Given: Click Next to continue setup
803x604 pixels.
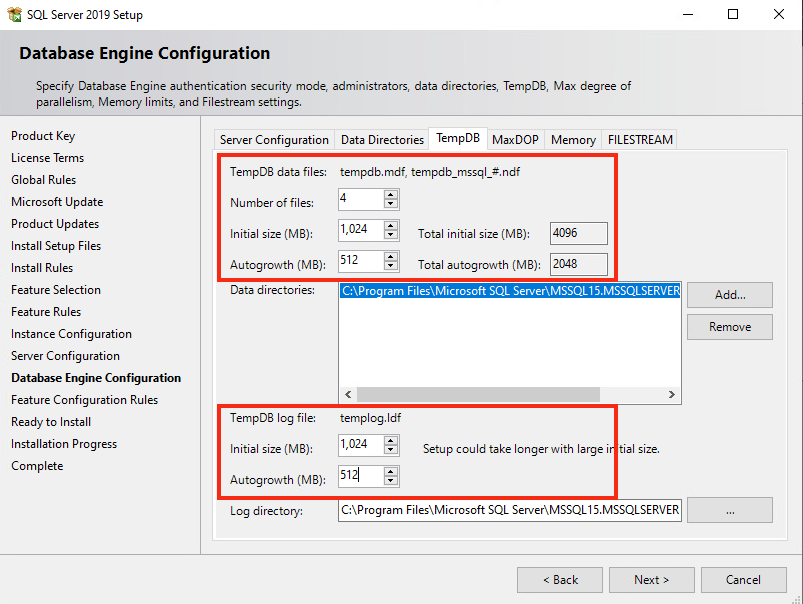Looking at the screenshot, I should point(651,580).
